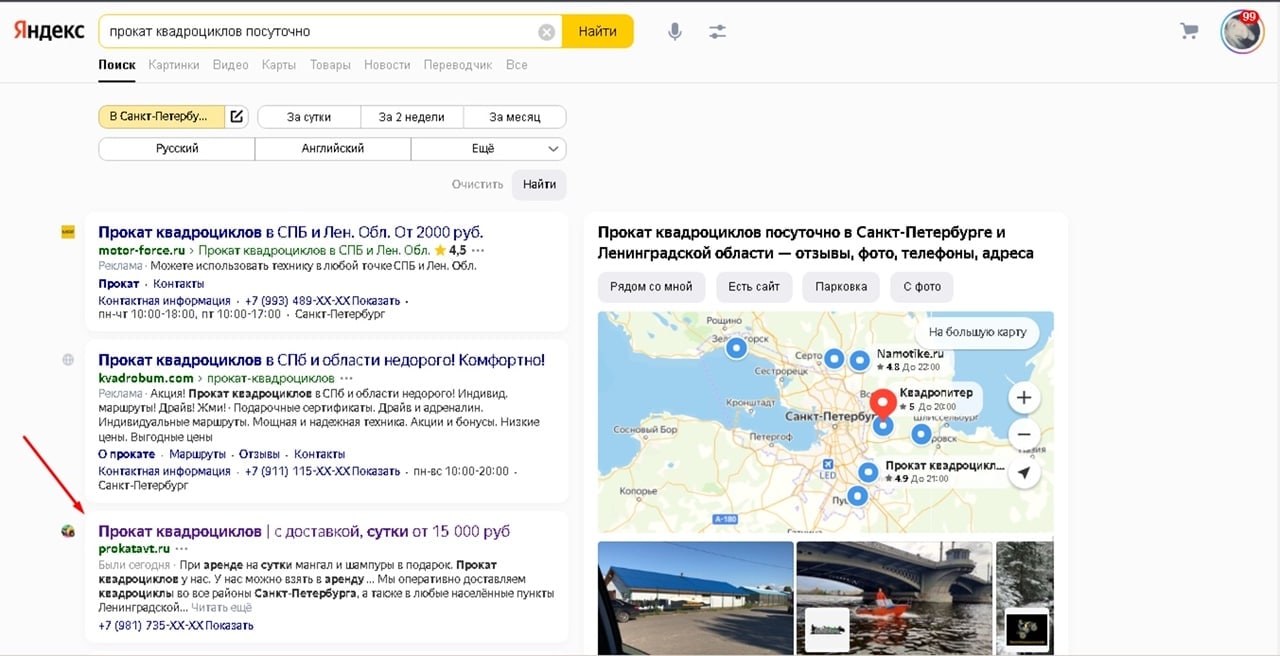This screenshot has height=656, width=1280.
Task: Start voice search with the microphone icon
Action: tap(675, 32)
